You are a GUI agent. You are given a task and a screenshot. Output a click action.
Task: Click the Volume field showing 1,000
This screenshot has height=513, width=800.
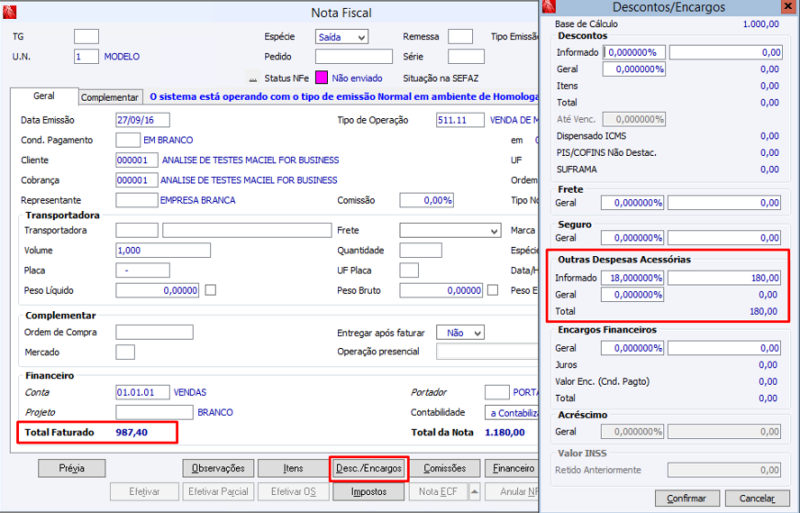pos(163,251)
